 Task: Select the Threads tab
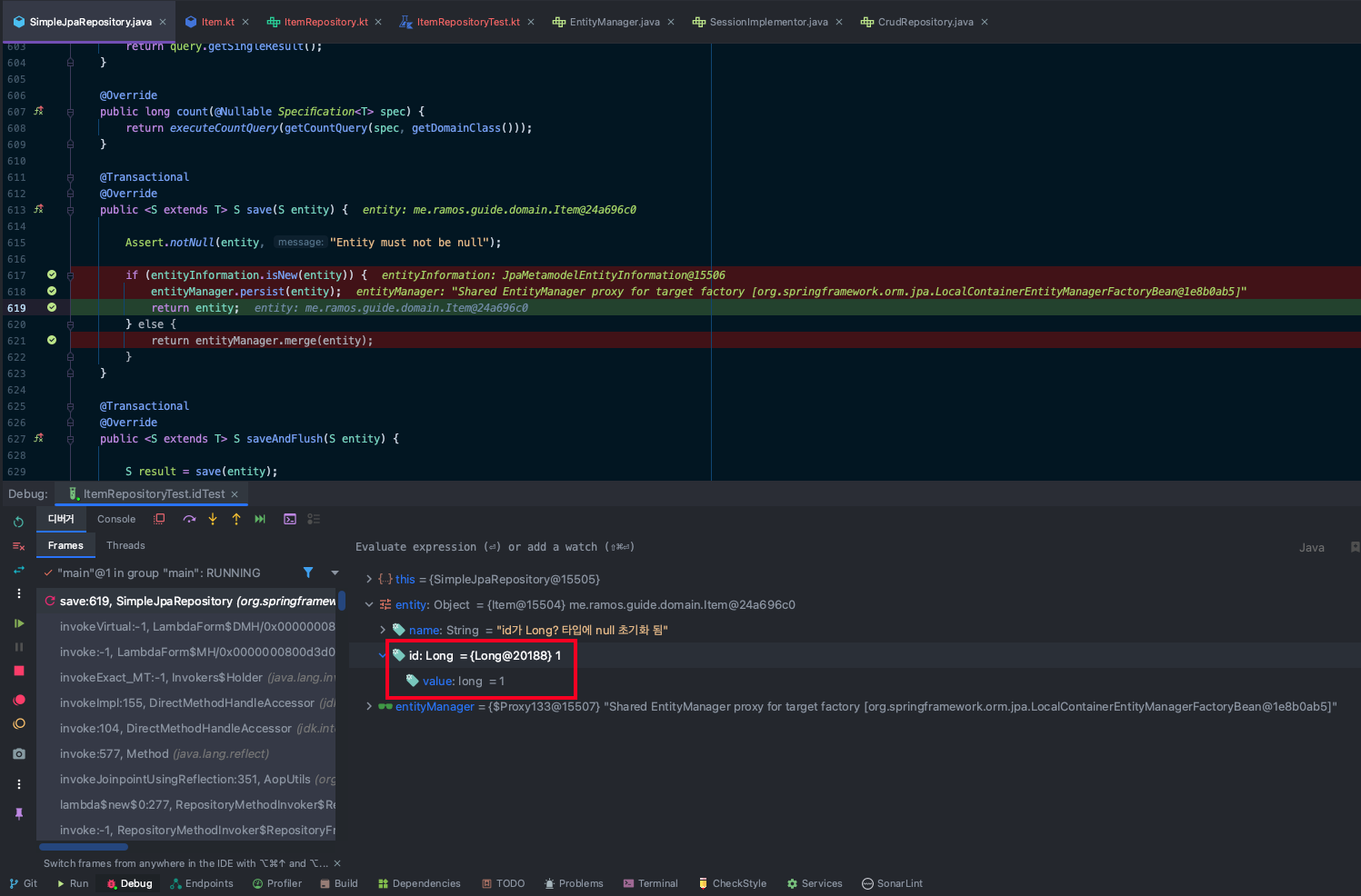[125, 545]
